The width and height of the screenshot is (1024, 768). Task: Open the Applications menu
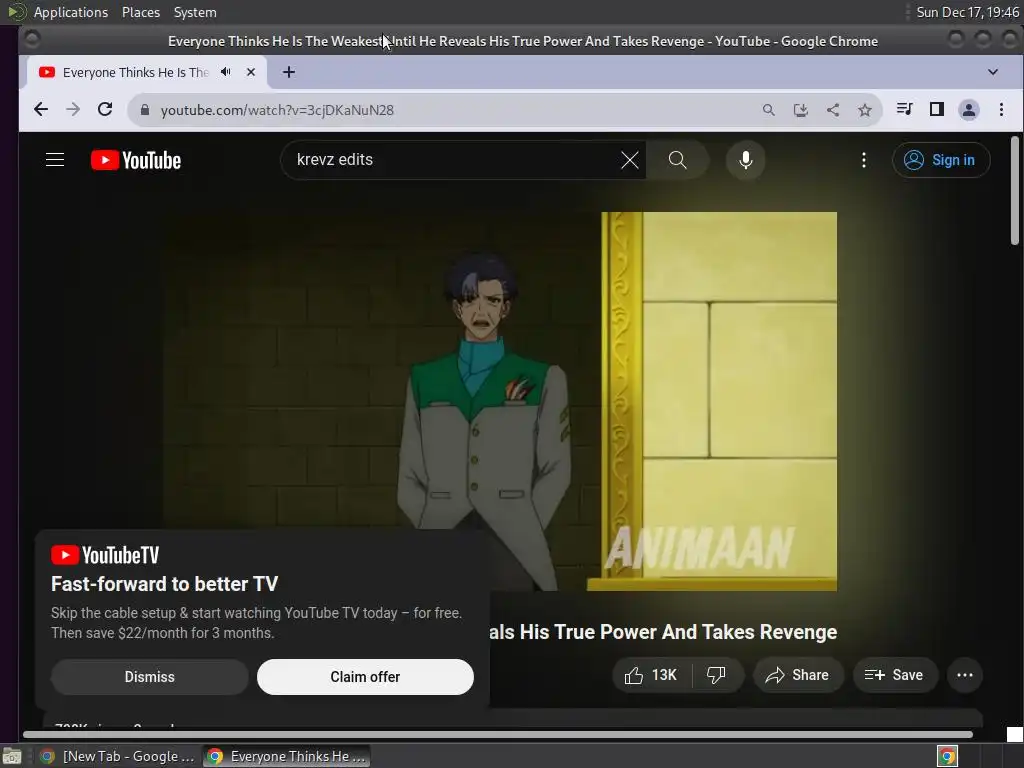71,12
